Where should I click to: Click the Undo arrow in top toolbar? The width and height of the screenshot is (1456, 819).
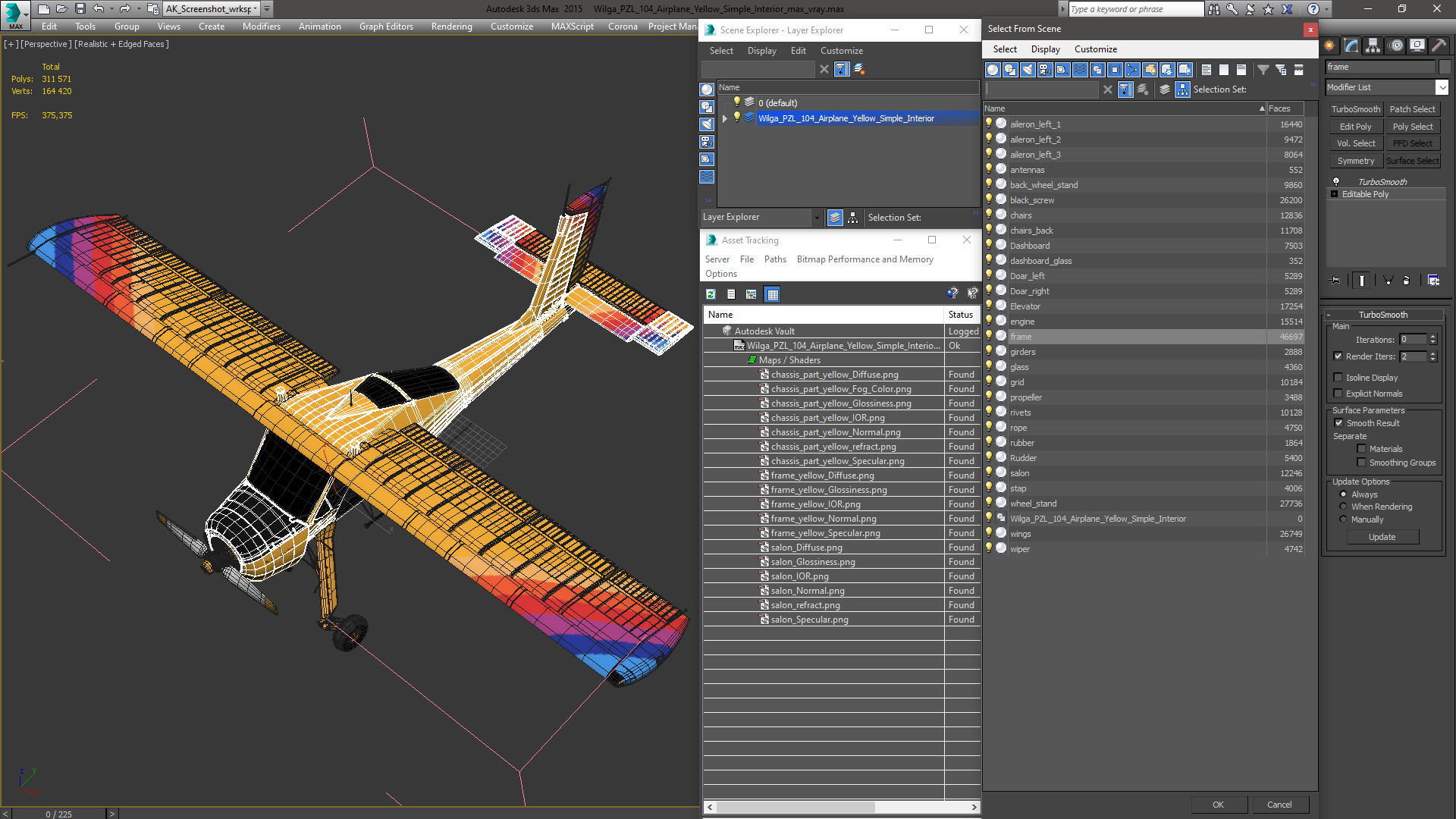pos(99,9)
